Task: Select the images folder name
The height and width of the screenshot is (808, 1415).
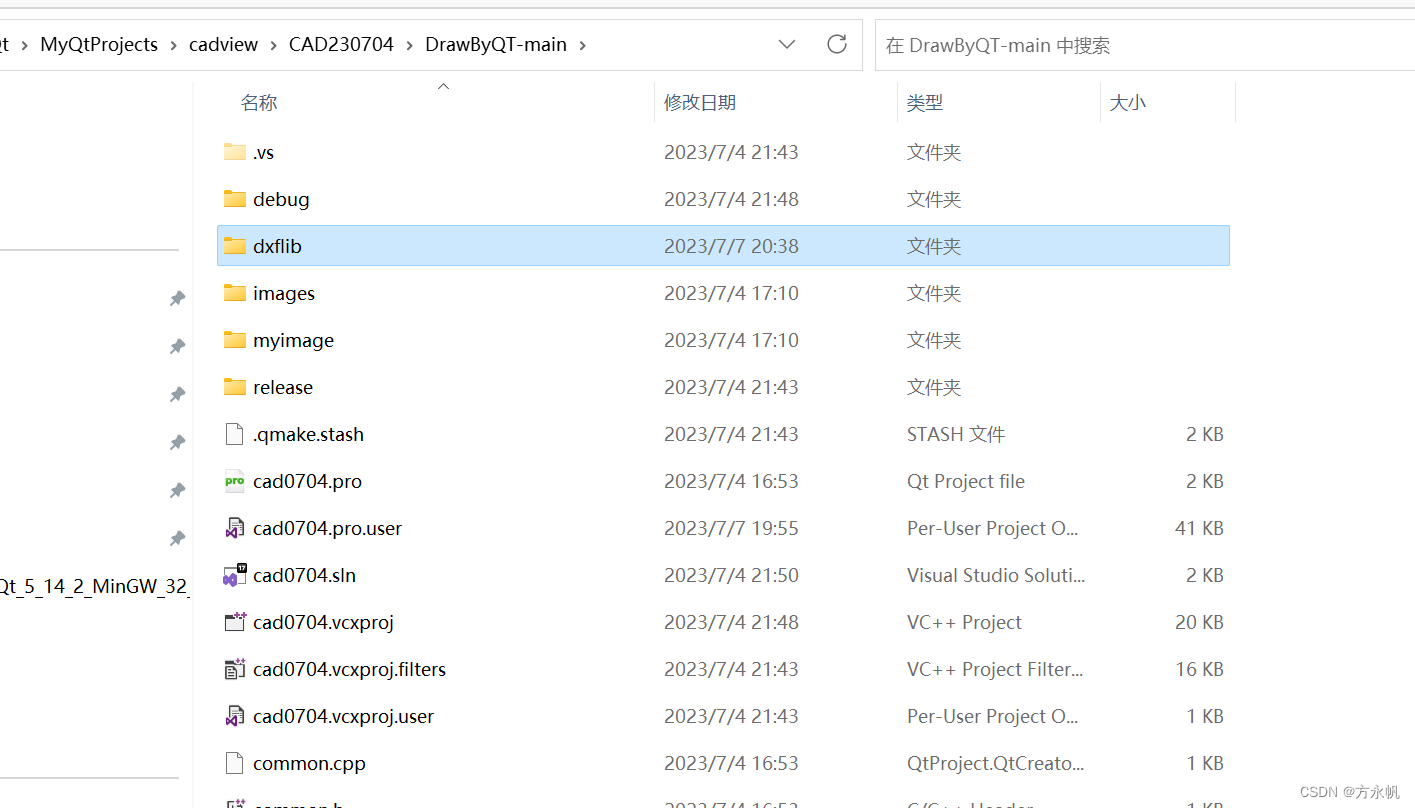Action: click(284, 293)
